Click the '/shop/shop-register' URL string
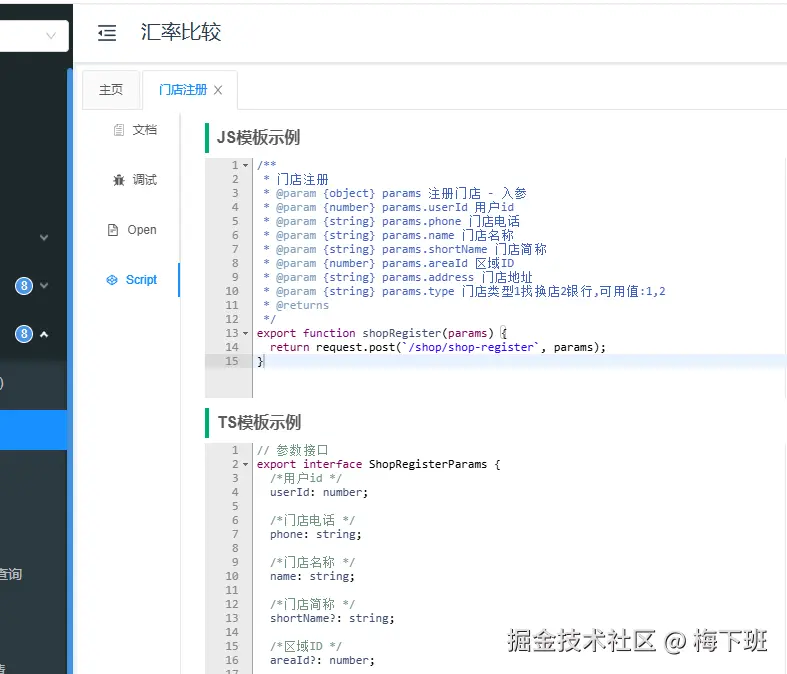The height and width of the screenshot is (674, 787). (471, 347)
